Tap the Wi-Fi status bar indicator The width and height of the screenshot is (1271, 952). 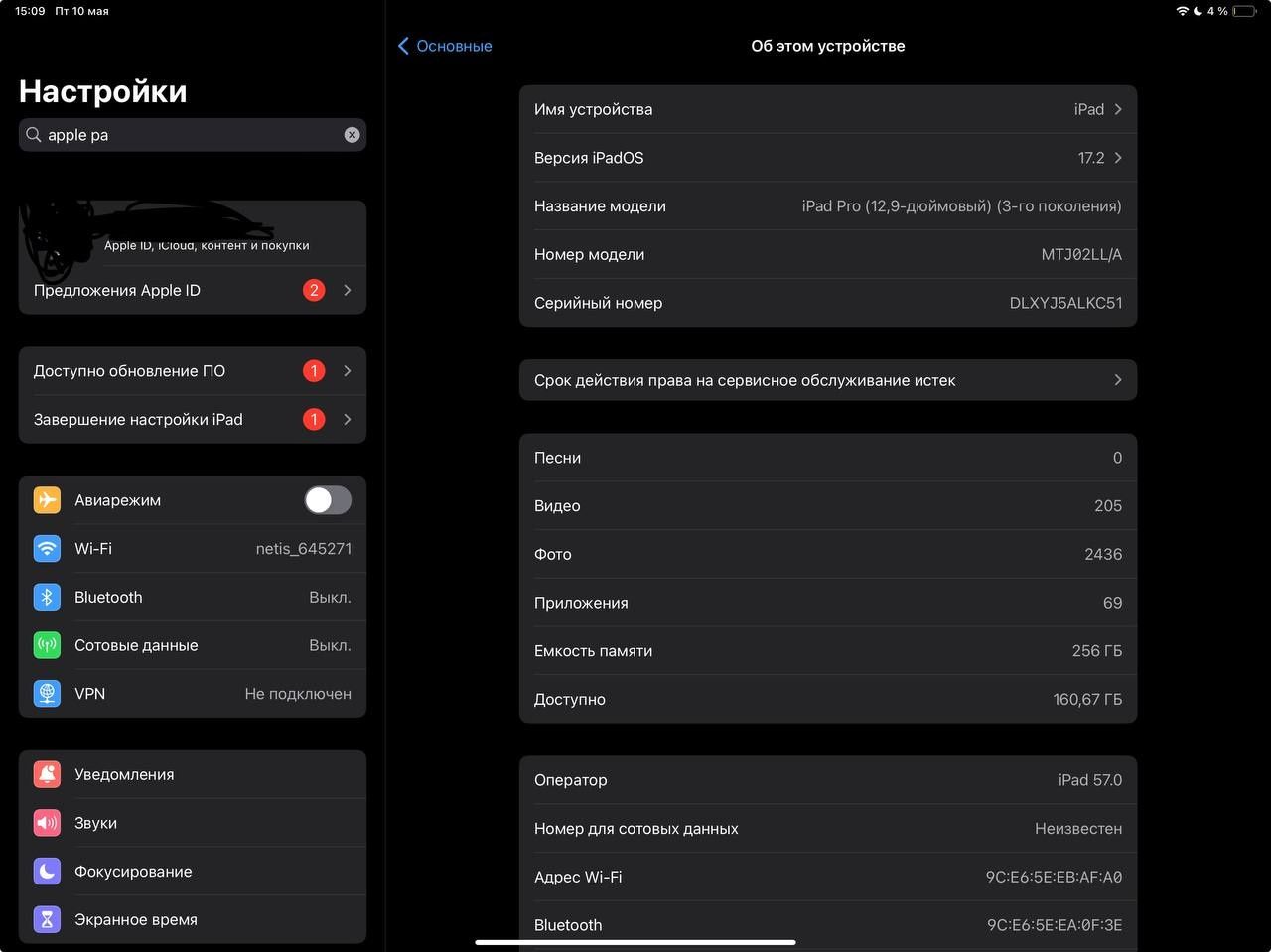(1182, 11)
